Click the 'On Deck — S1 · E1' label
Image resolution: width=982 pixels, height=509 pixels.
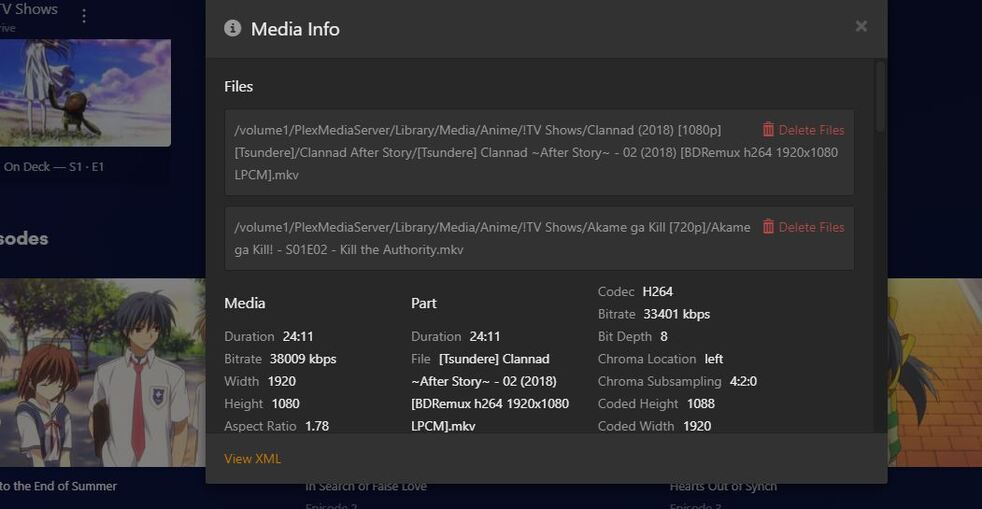click(54, 167)
